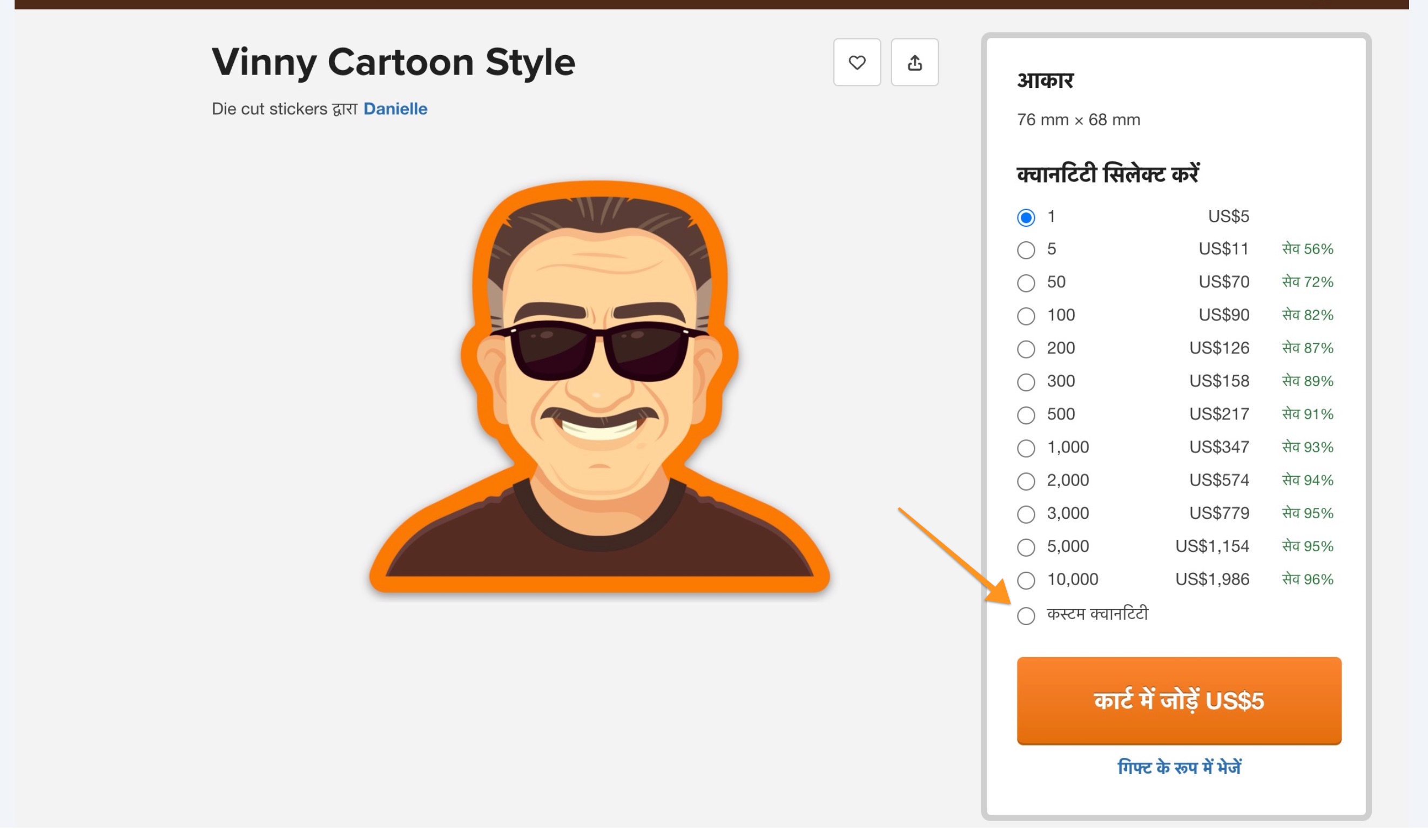Select quantity 5 for US$11
This screenshot has width=1428, height=840.
point(1026,250)
